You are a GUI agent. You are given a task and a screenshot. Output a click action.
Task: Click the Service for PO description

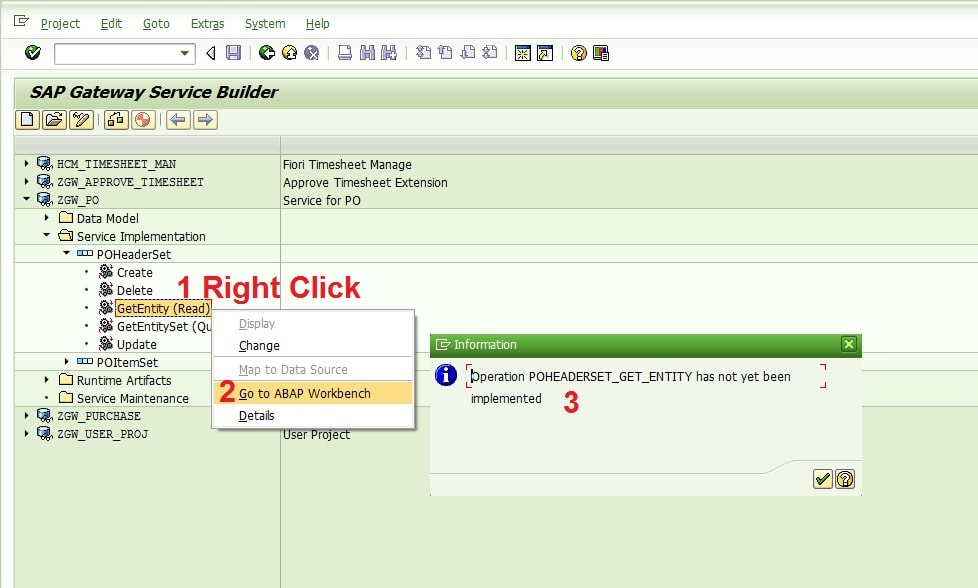(322, 201)
